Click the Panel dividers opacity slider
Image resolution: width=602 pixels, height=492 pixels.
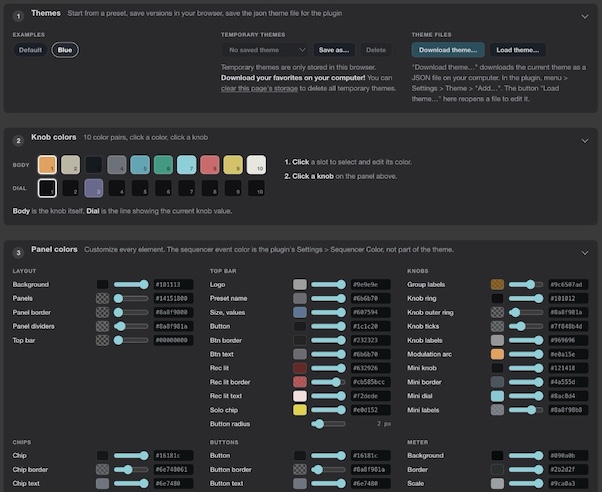pyautogui.click(x=131, y=326)
